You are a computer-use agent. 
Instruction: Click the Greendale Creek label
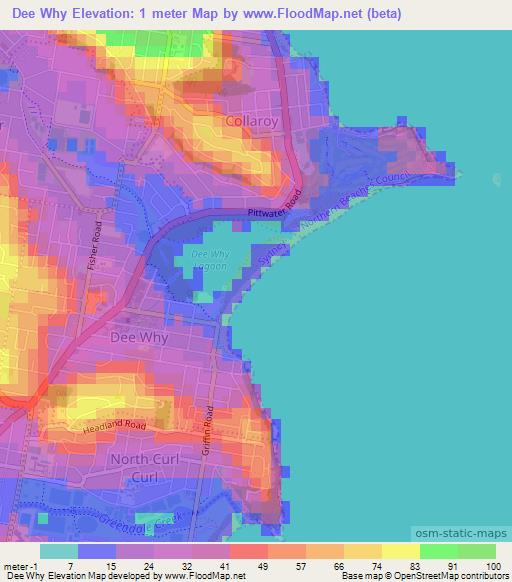[140, 522]
